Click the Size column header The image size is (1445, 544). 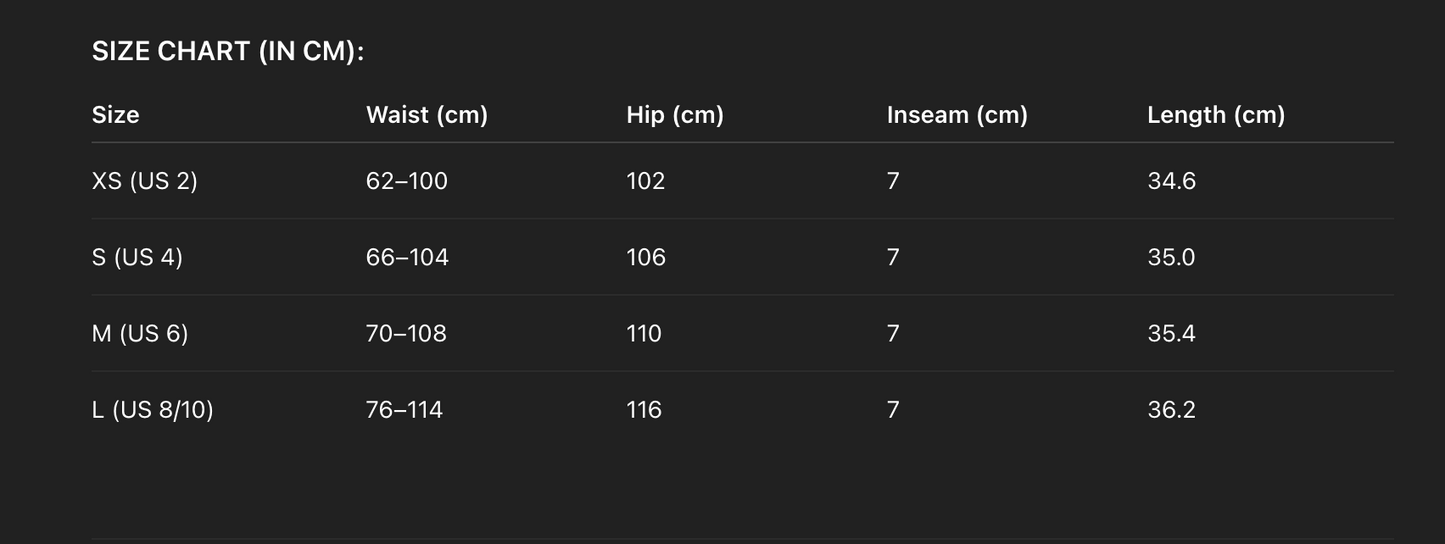(x=115, y=115)
